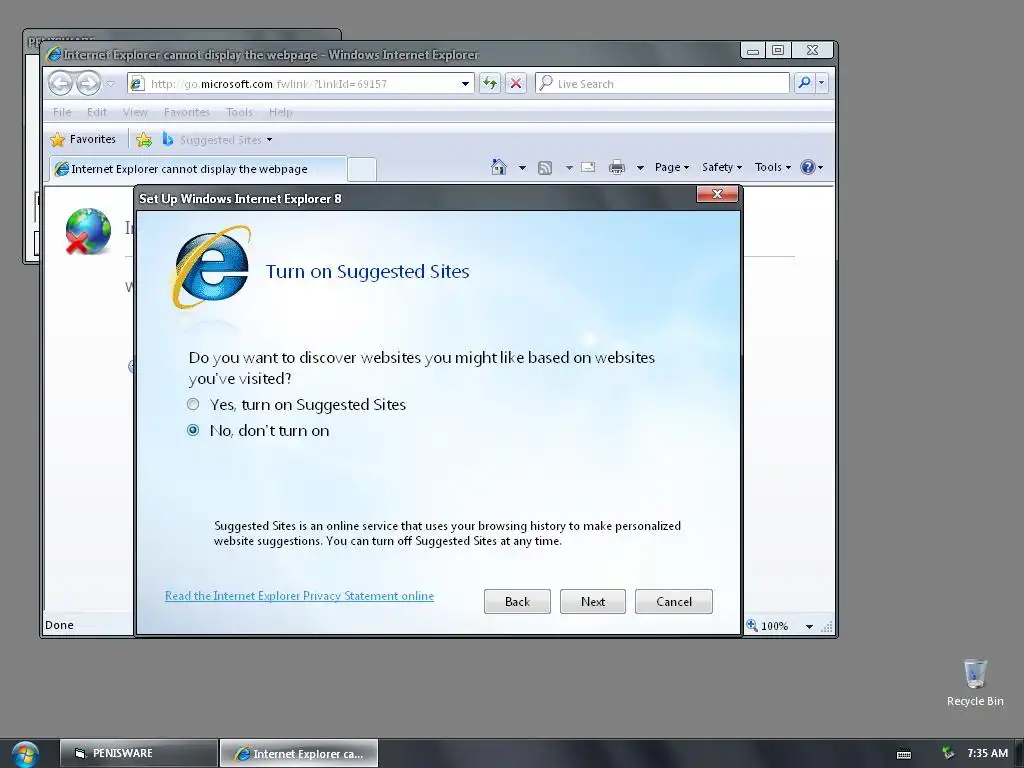
Task: Open the zoom level dropdown arrow
Action: tap(809, 626)
